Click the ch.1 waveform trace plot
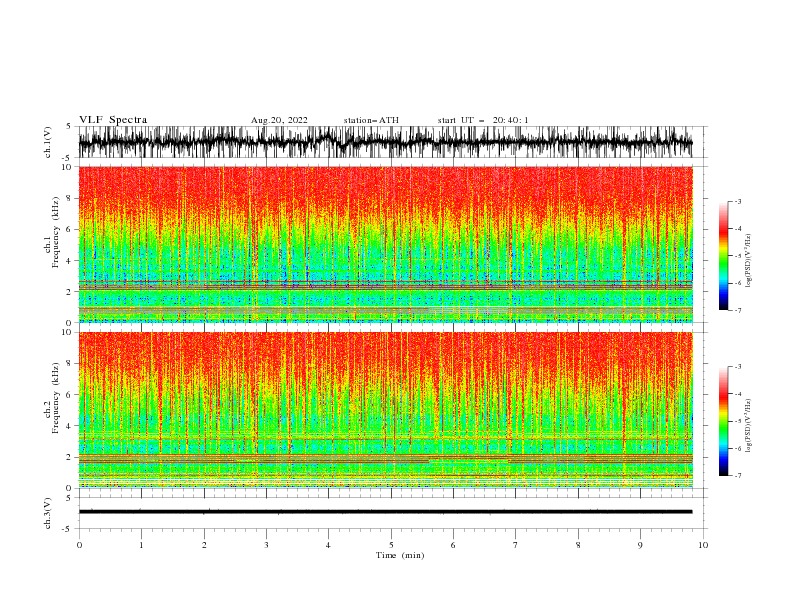 coord(385,142)
